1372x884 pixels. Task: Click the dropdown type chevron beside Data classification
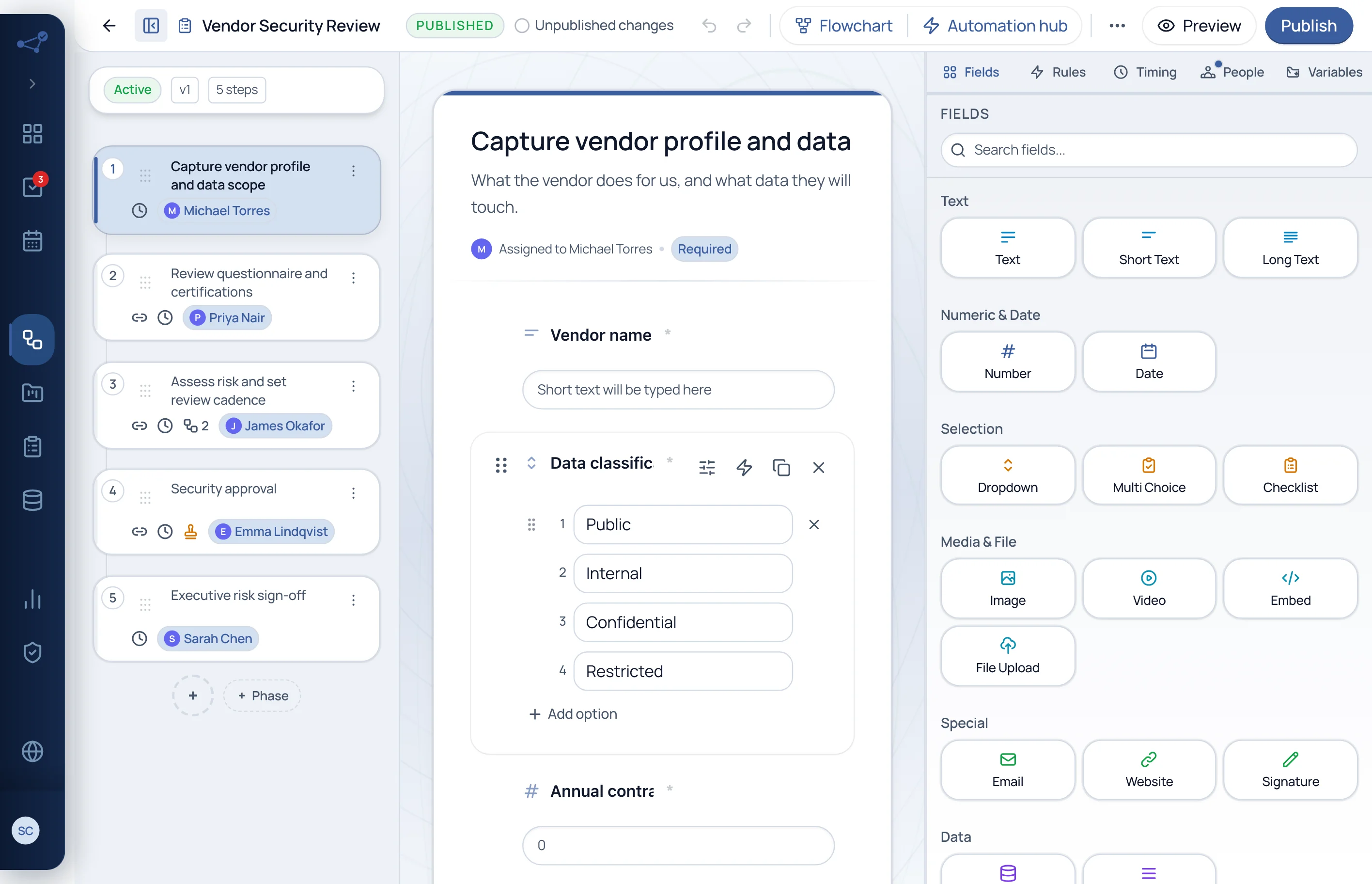531,463
